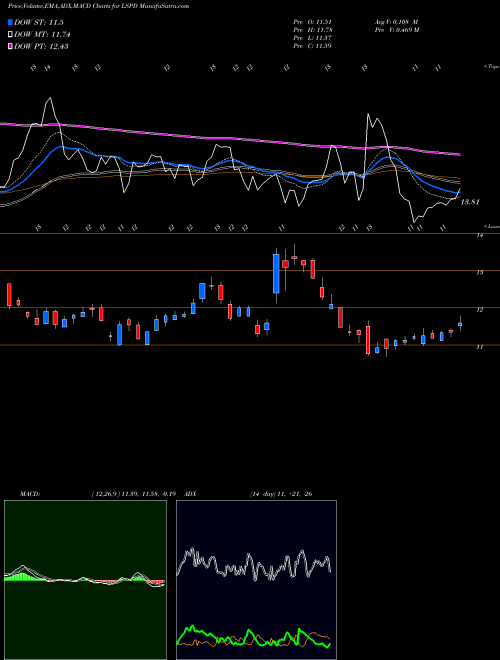Click the white DOW MT legend swatch
This screenshot has height=660, width=500.
click(10, 35)
